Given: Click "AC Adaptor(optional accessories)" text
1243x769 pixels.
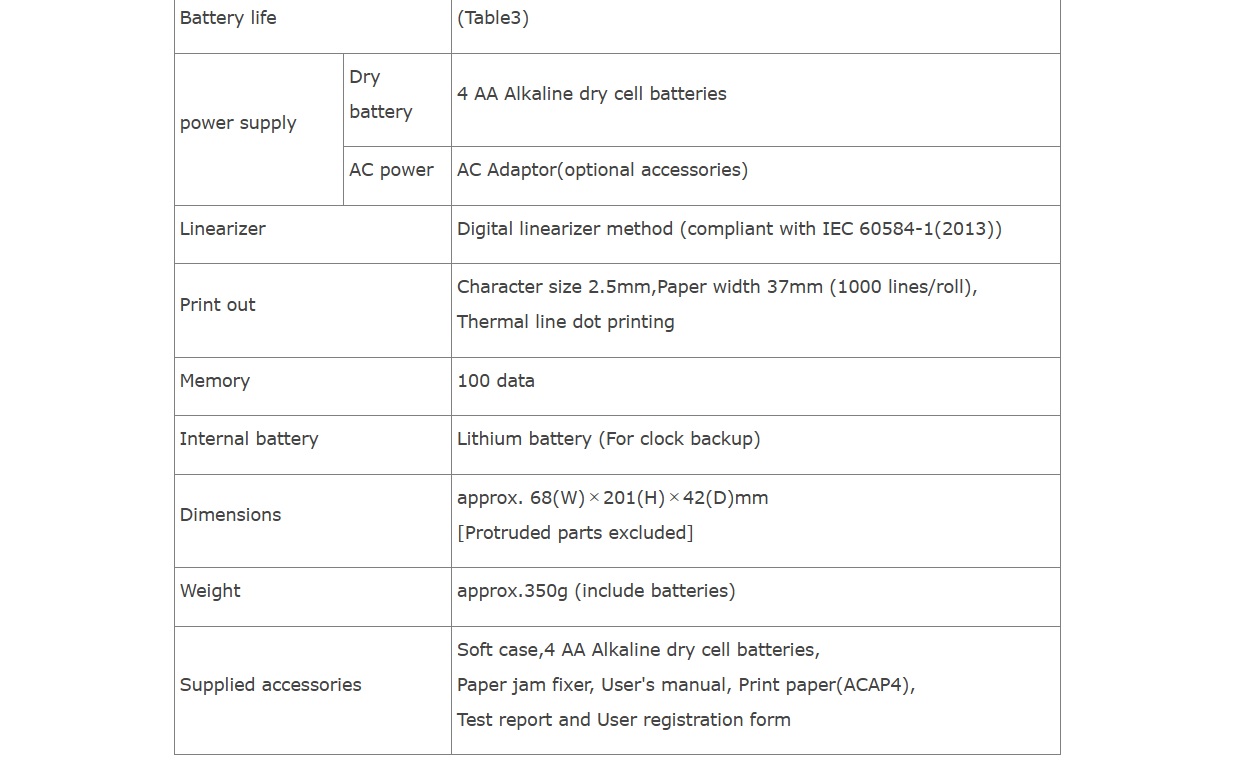Looking at the screenshot, I should (602, 170).
